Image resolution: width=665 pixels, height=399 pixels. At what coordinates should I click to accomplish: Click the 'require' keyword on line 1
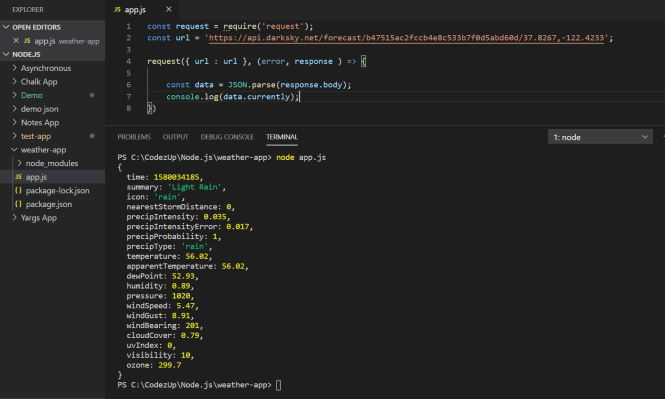pos(240,26)
